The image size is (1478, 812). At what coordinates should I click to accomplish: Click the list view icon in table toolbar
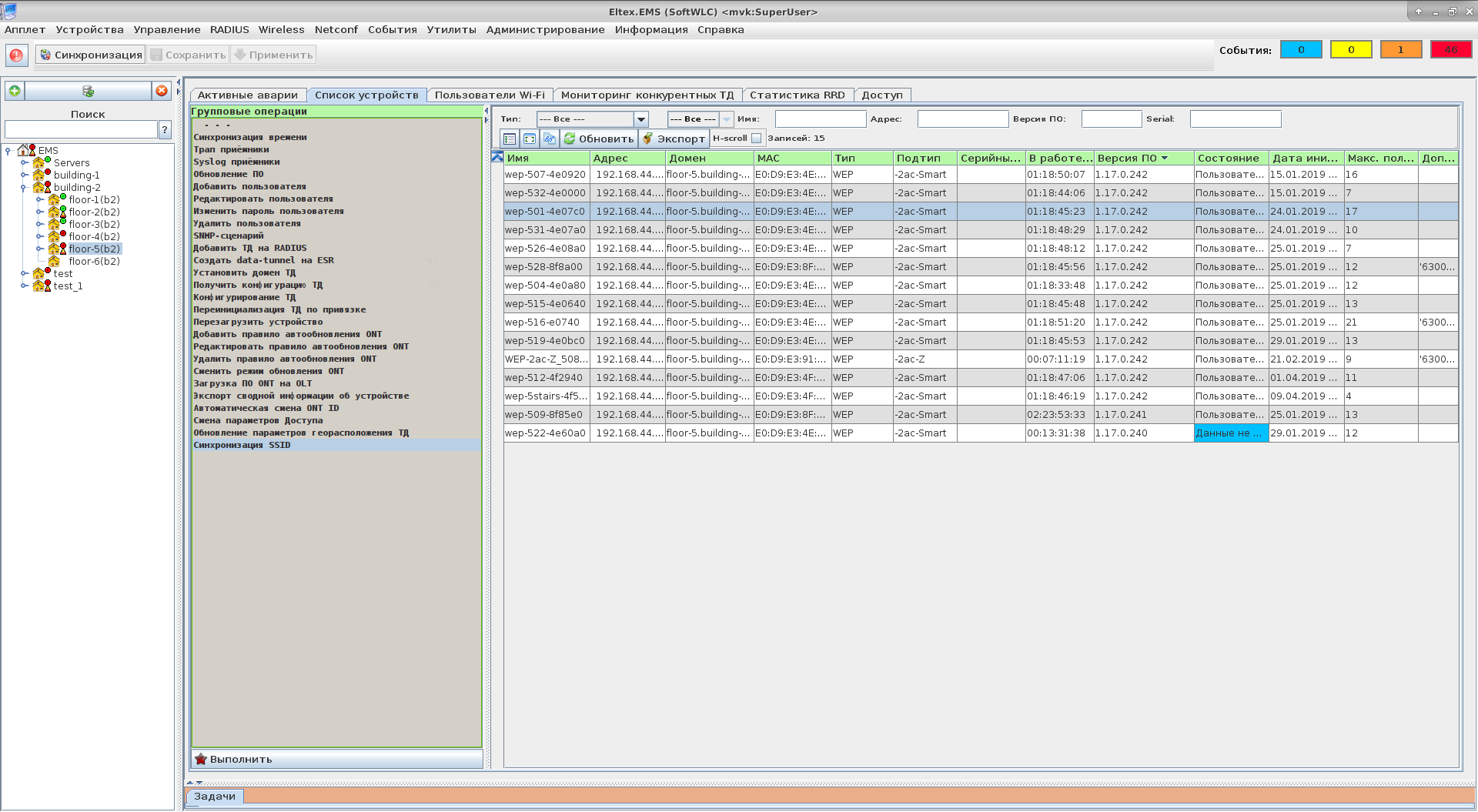point(510,139)
